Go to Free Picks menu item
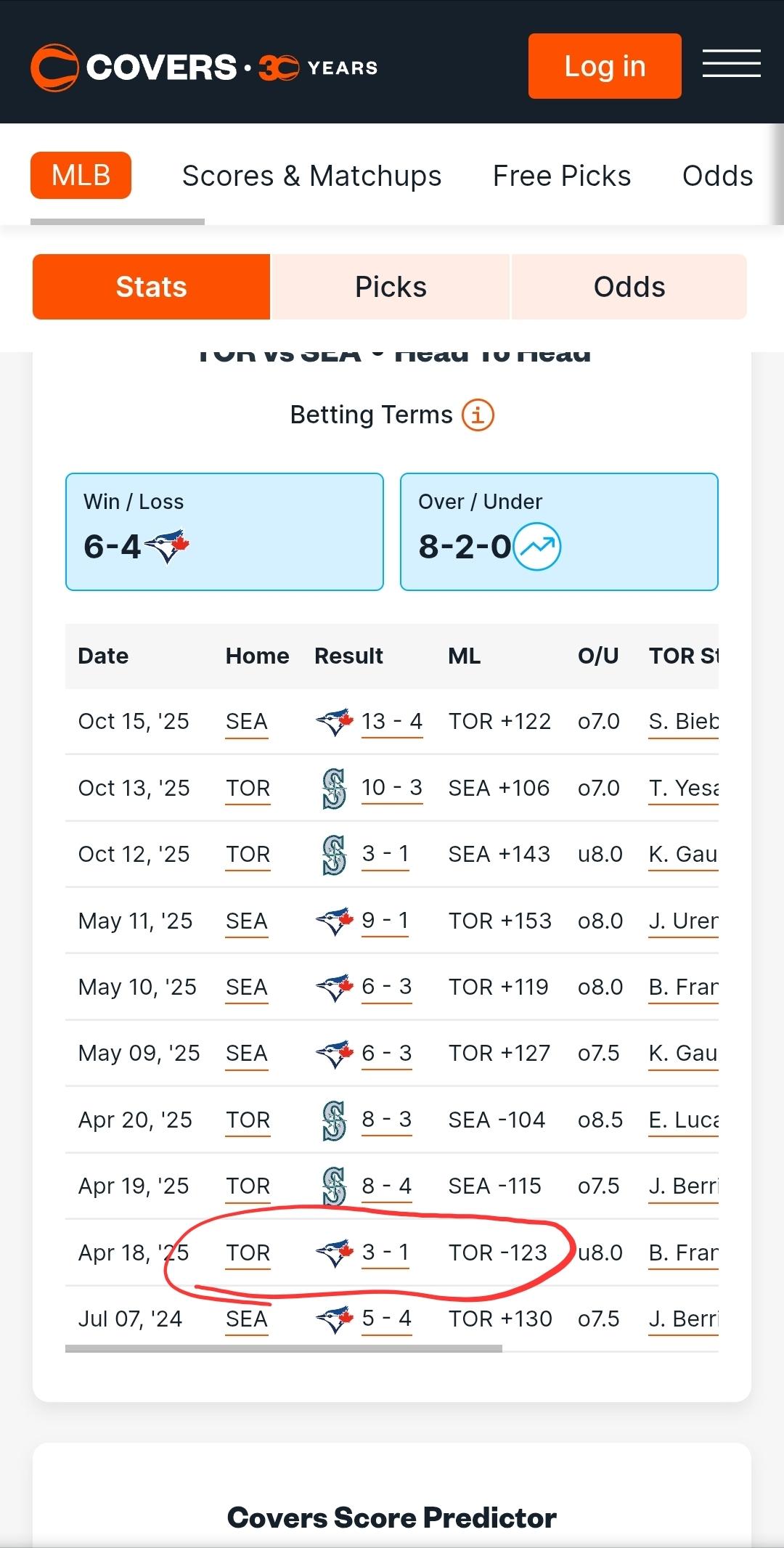Viewport: 784px width, 1548px height. click(561, 176)
